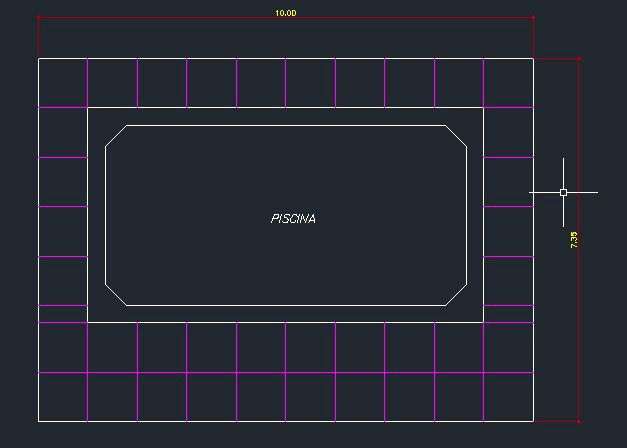Select inner deck rectangle's top-left corner

click(88, 108)
